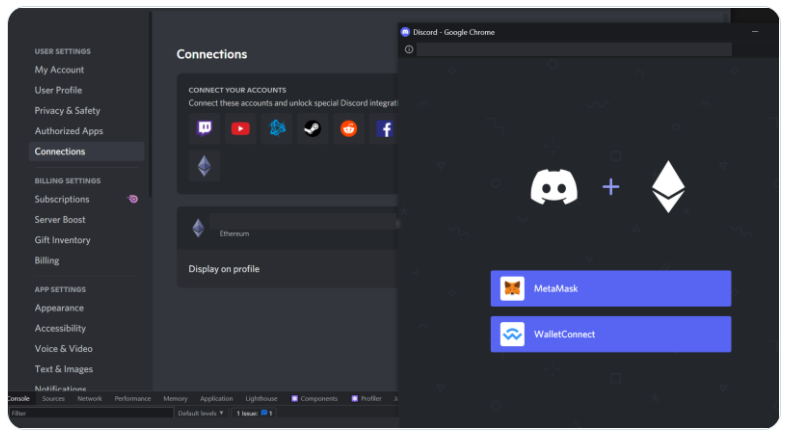791x436 pixels.
Task: Open Appearance settings
Action: pyautogui.click(x=59, y=308)
